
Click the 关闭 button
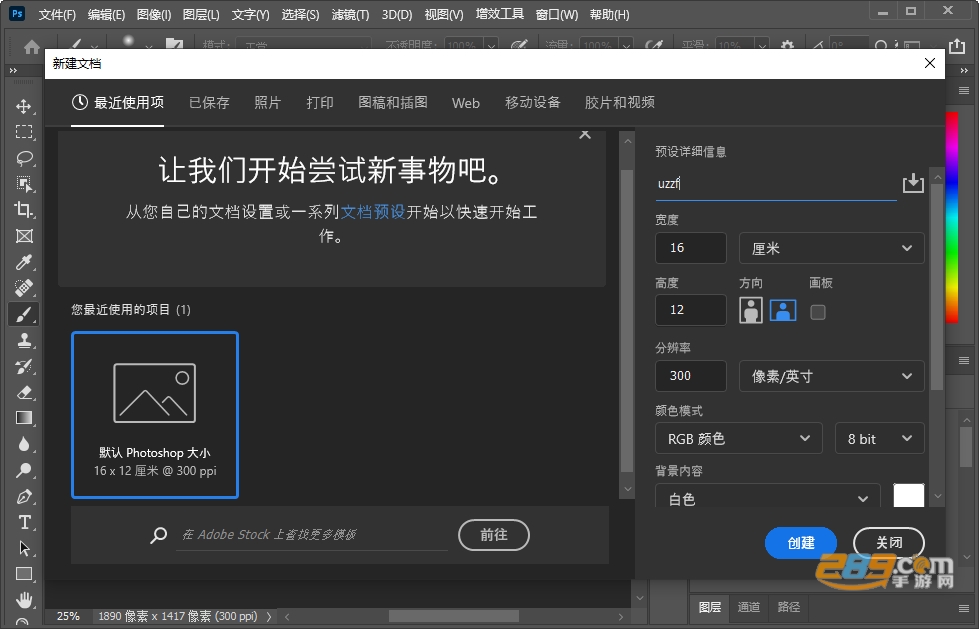tap(888, 543)
